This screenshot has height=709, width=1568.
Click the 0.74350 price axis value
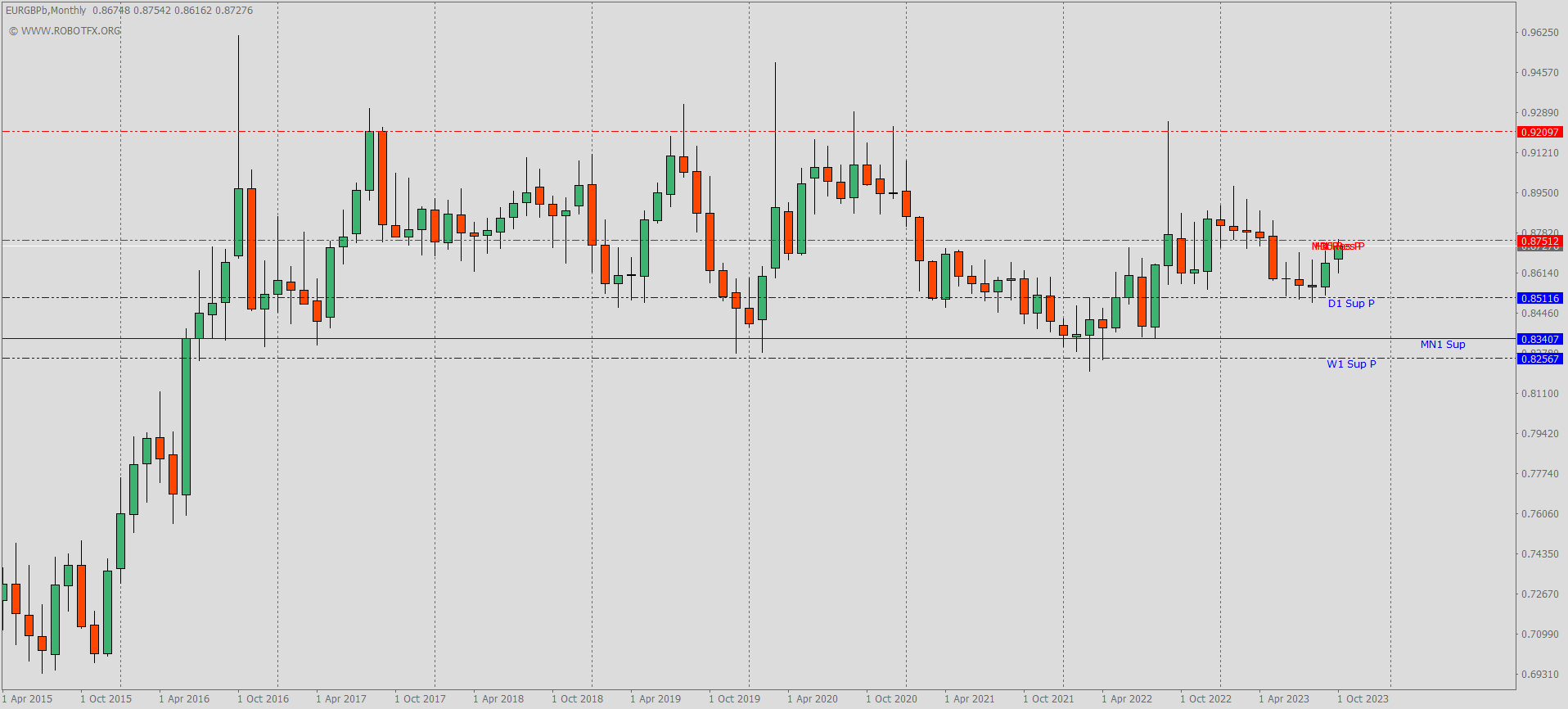1540,554
